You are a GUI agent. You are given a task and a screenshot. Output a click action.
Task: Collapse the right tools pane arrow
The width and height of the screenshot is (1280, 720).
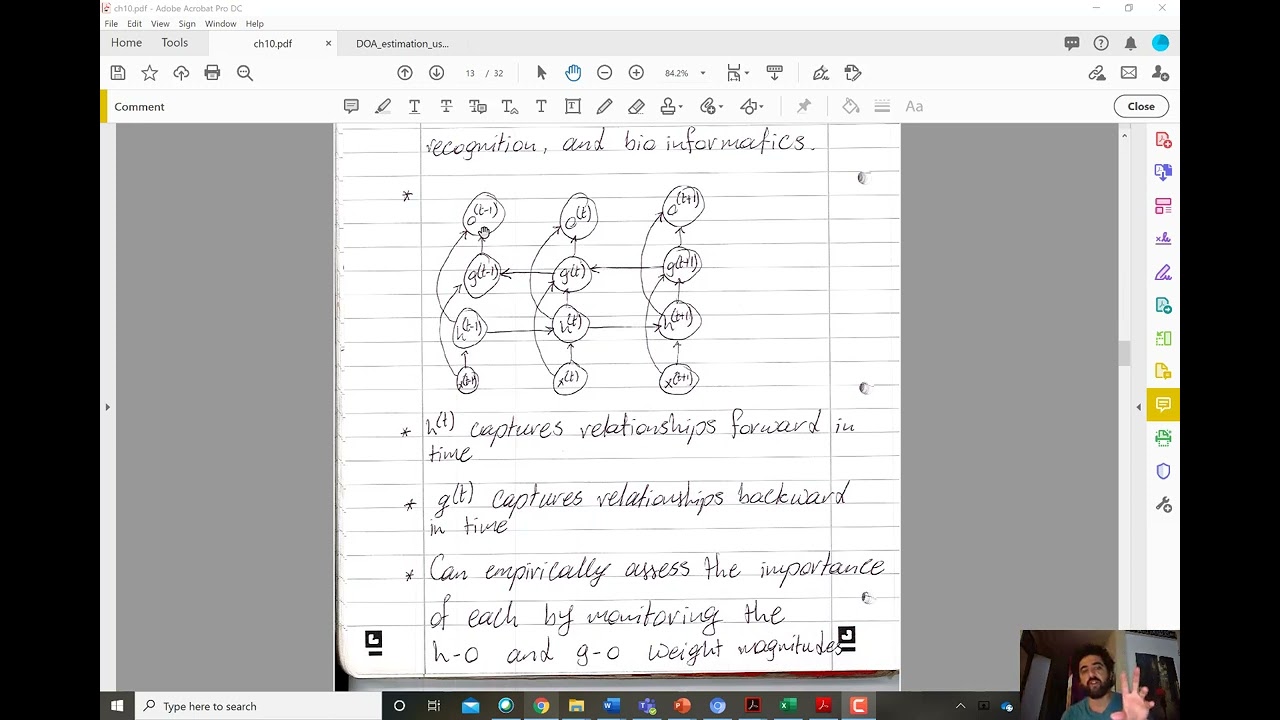[1138, 407]
